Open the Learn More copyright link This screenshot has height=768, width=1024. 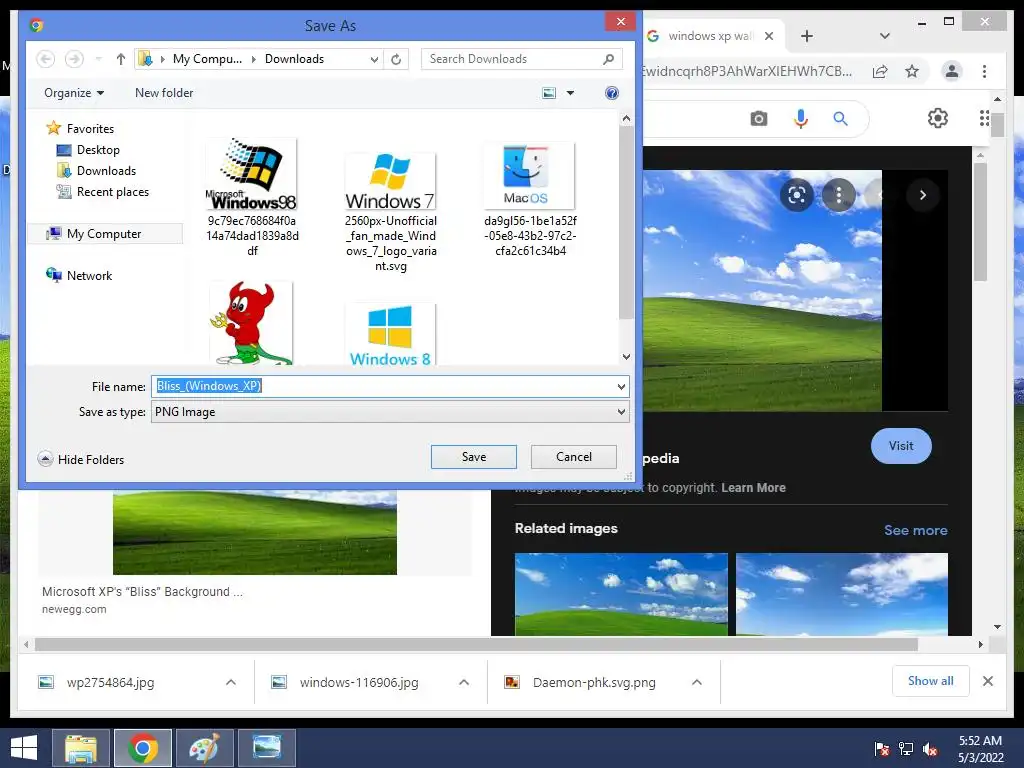753,488
